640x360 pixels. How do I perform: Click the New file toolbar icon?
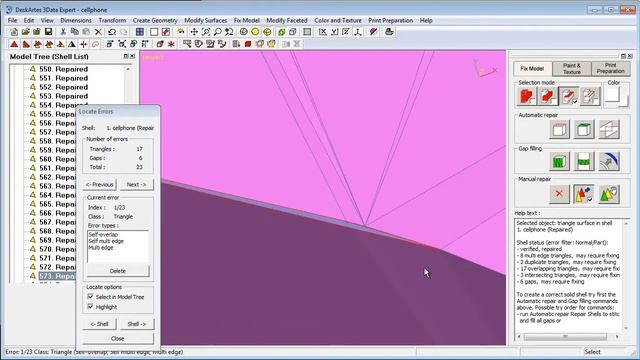click(x=14, y=32)
